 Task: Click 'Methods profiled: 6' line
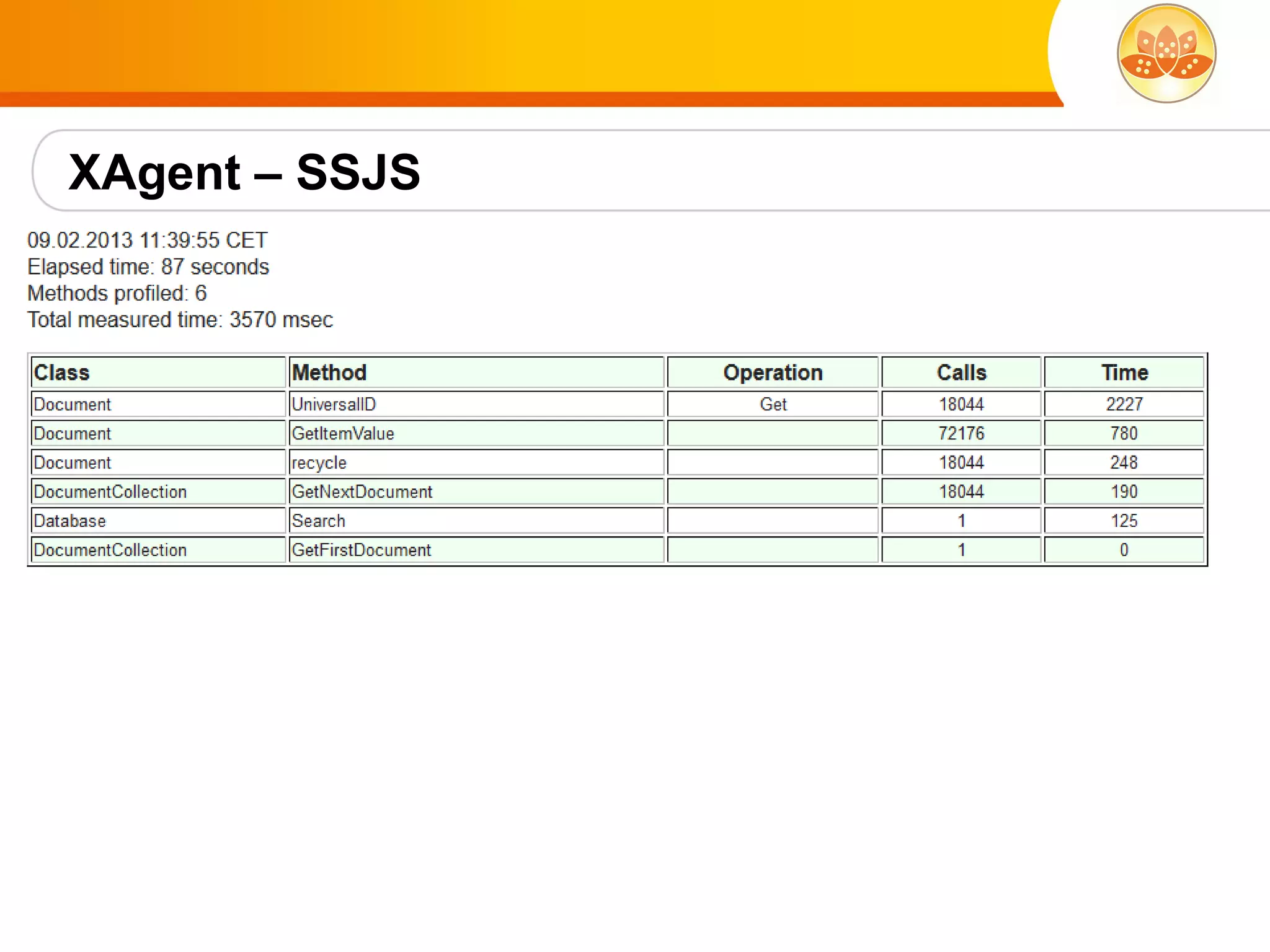click(117, 293)
